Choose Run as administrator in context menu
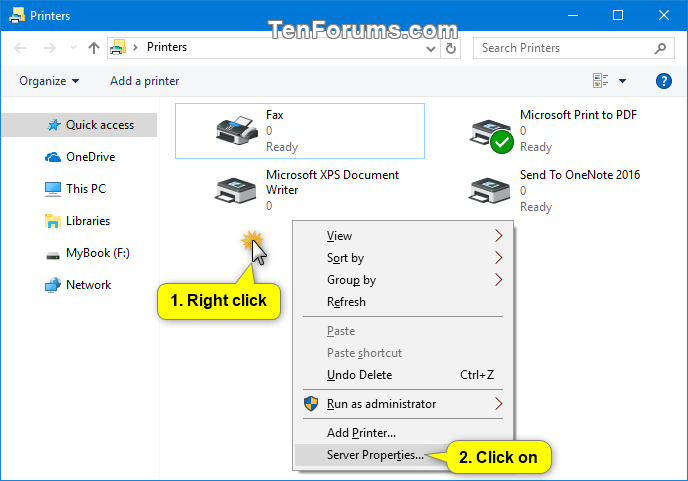This screenshot has width=688, height=481. pos(403,404)
